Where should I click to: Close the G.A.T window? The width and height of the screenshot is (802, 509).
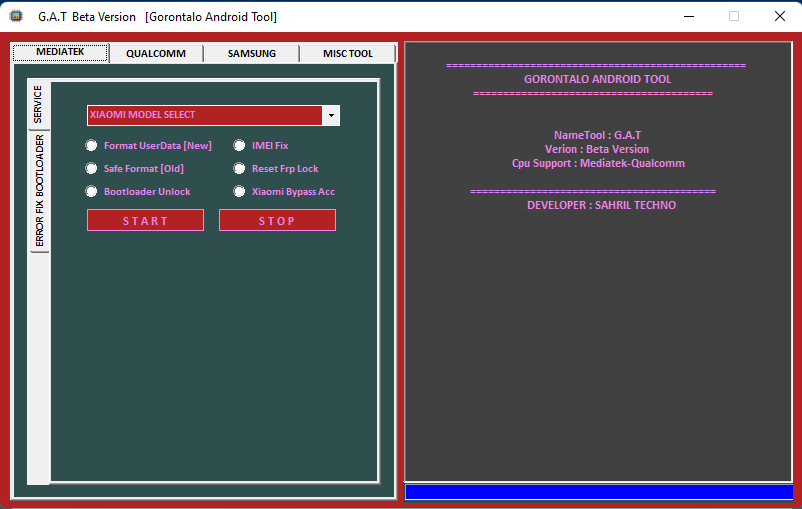click(x=779, y=16)
